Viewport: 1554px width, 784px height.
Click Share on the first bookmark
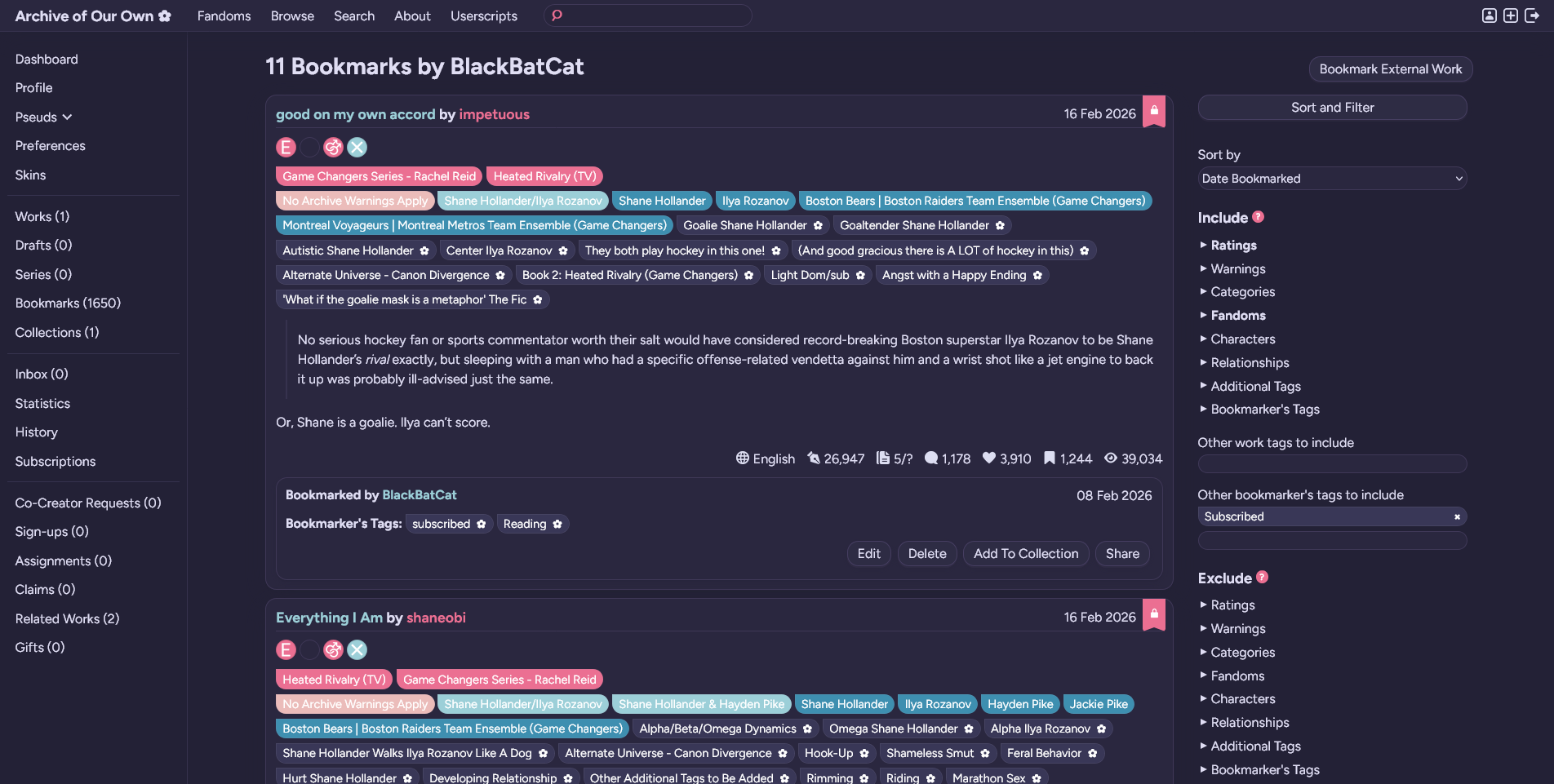[1122, 553]
